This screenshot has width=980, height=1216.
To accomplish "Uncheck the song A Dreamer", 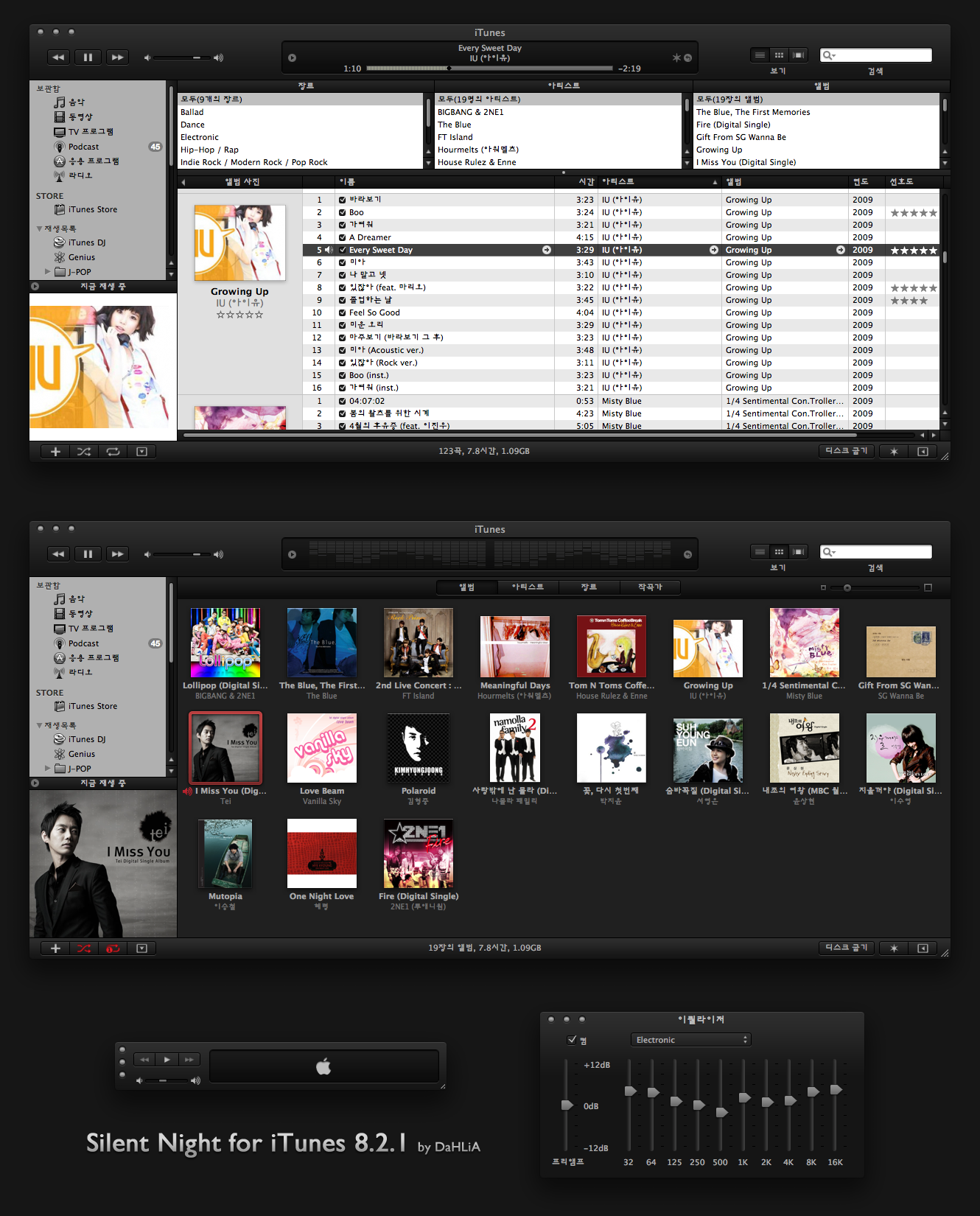I will point(343,237).
